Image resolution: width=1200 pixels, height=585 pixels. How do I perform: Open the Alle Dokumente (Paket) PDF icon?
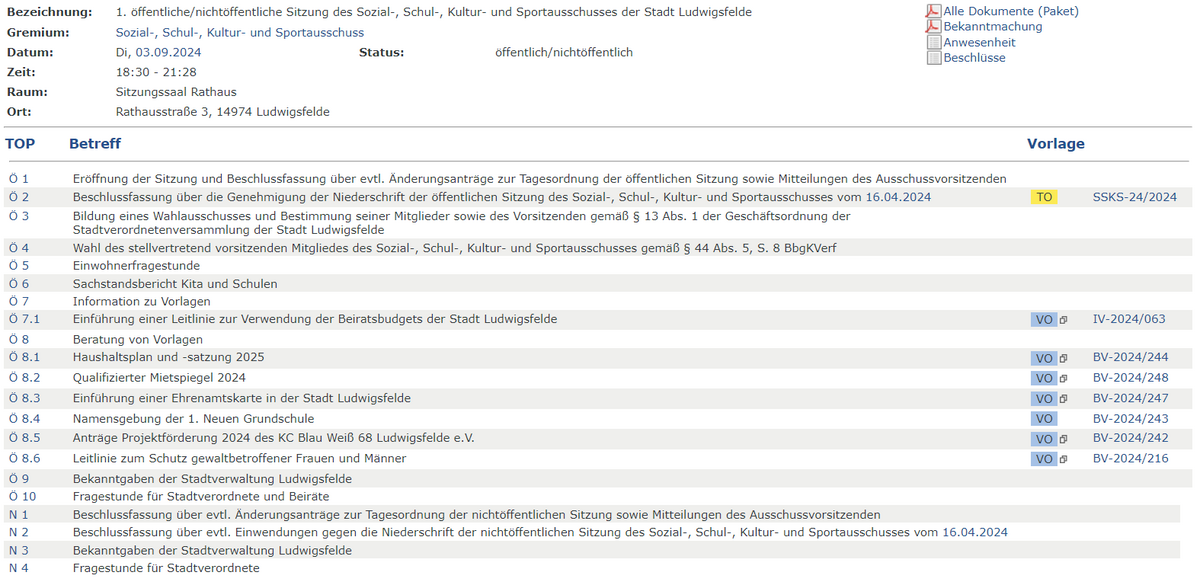[x=934, y=11]
